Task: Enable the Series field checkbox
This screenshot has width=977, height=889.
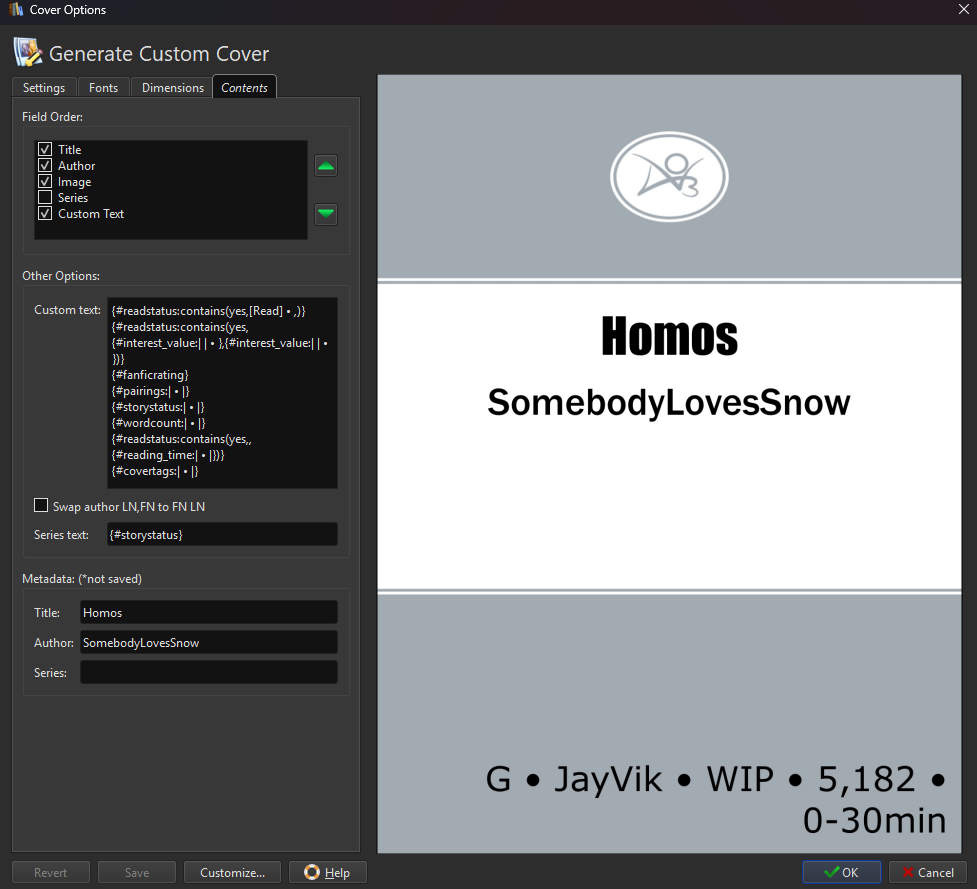Action: [x=45, y=197]
